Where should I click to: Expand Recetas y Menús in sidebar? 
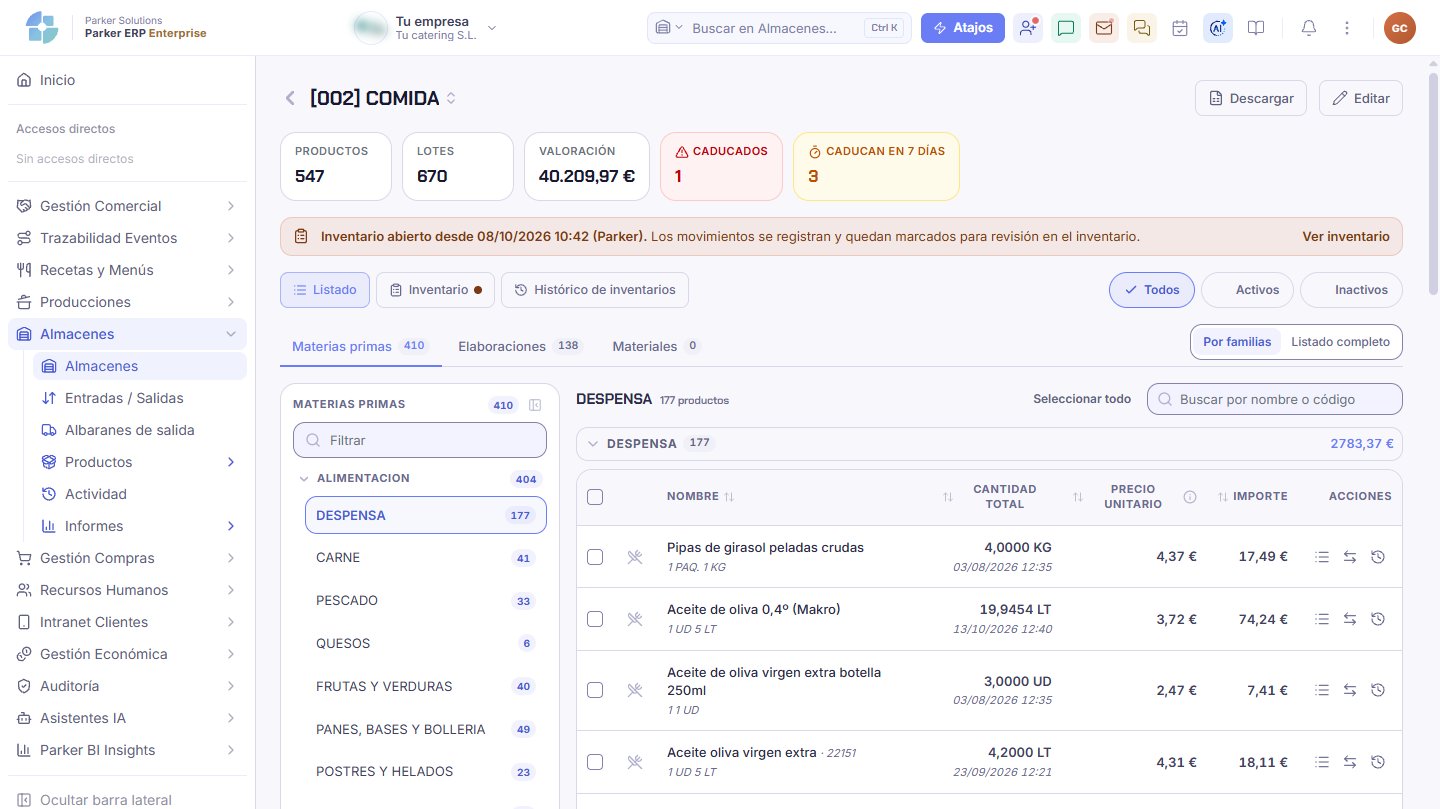click(127, 270)
